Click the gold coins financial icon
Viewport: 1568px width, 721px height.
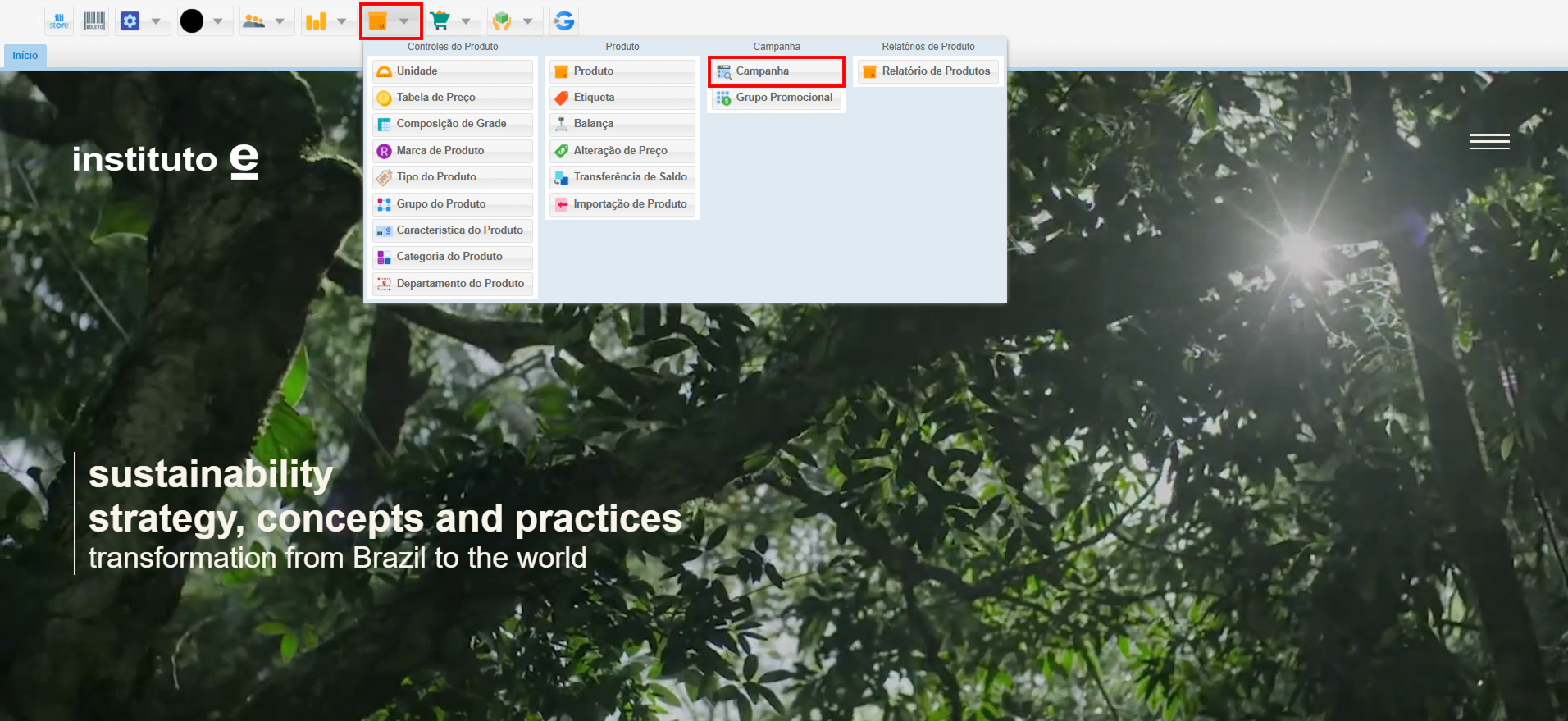(316, 21)
